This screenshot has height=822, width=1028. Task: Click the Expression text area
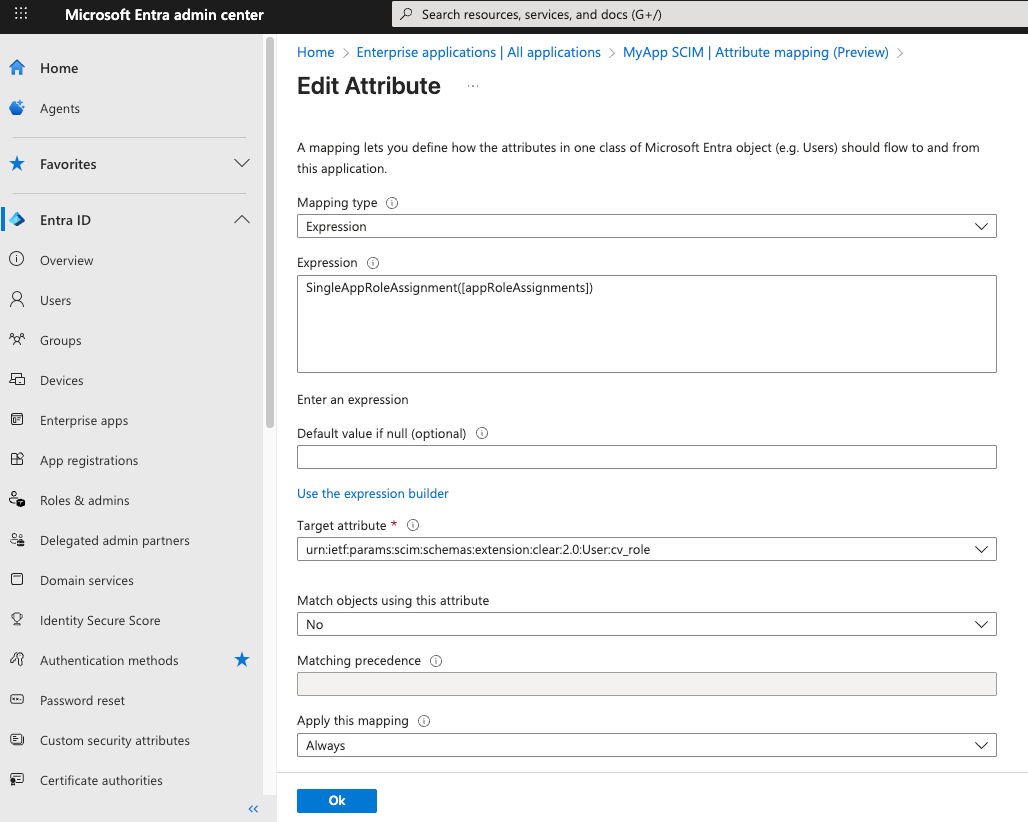click(646, 324)
